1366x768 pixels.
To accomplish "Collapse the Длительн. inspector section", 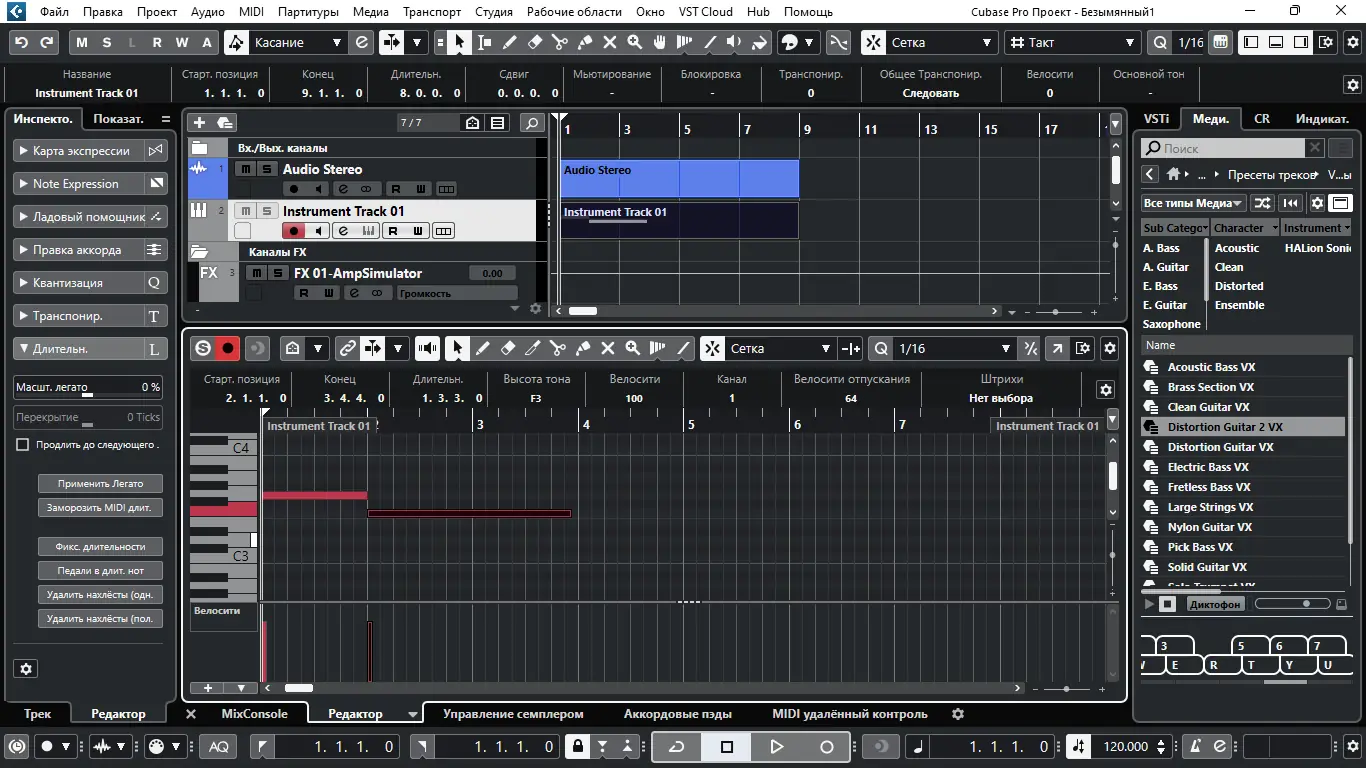I will (x=79, y=349).
